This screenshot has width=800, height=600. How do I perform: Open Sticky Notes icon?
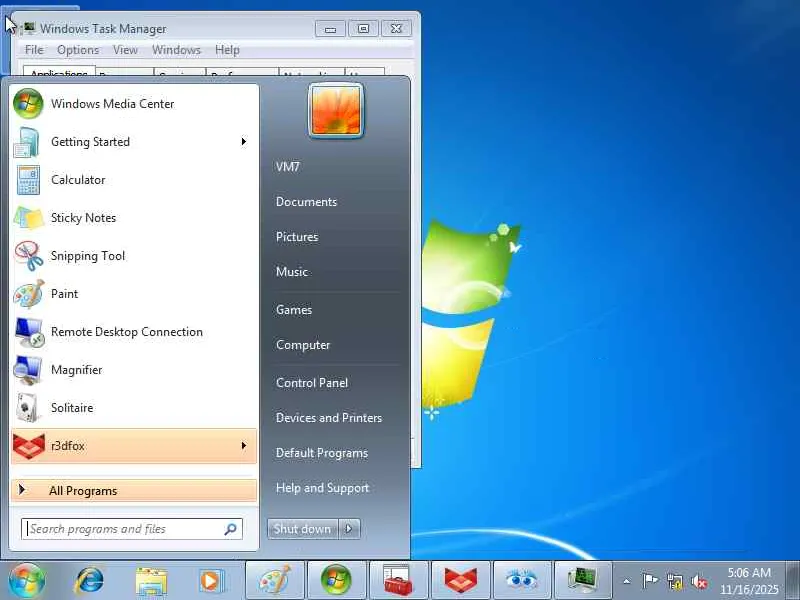(29, 218)
